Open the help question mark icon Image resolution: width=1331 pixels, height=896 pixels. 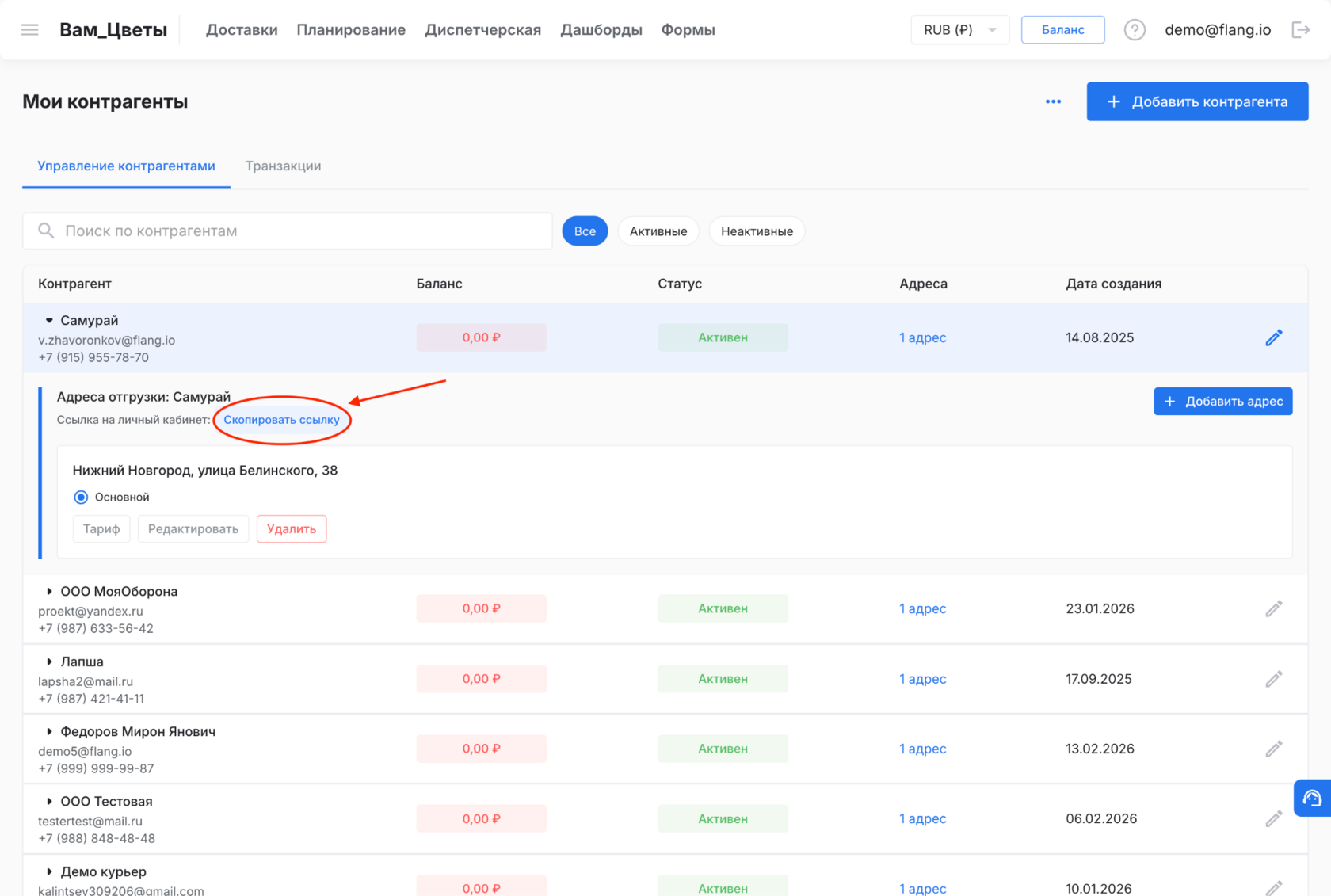tap(1135, 30)
